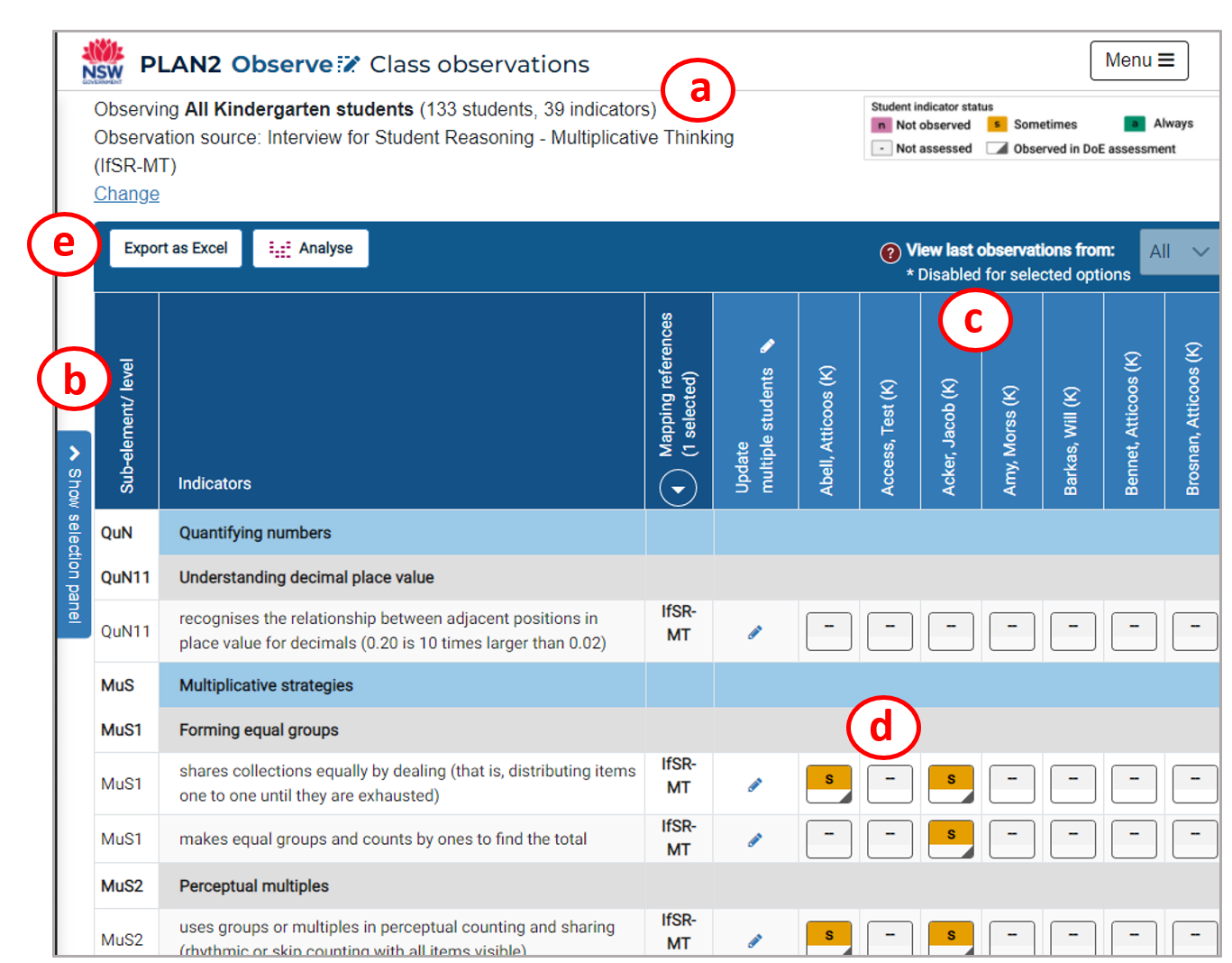Toggle Abell status for makes equal groups row
This screenshot has width=1232, height=963.
pyautogui.click(x=829, y=839)
